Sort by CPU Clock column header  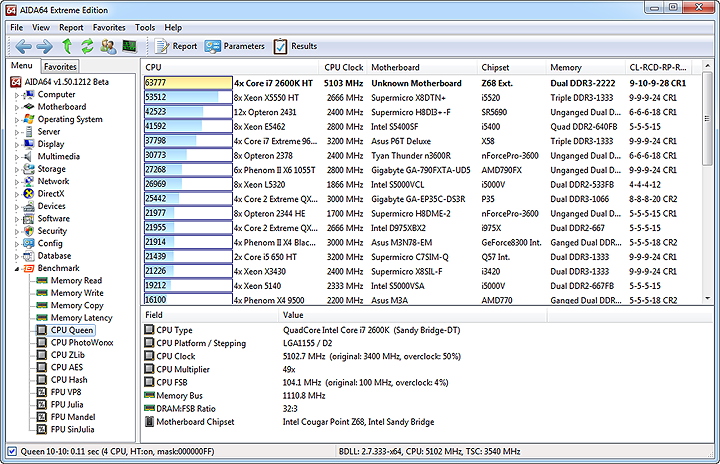point(343,68)
